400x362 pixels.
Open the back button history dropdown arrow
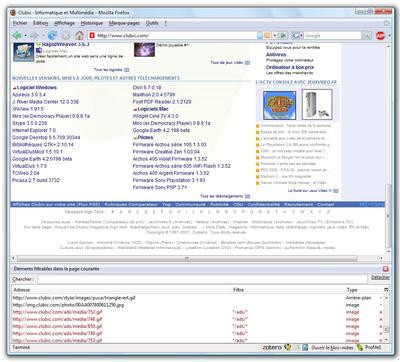(25, 35)
